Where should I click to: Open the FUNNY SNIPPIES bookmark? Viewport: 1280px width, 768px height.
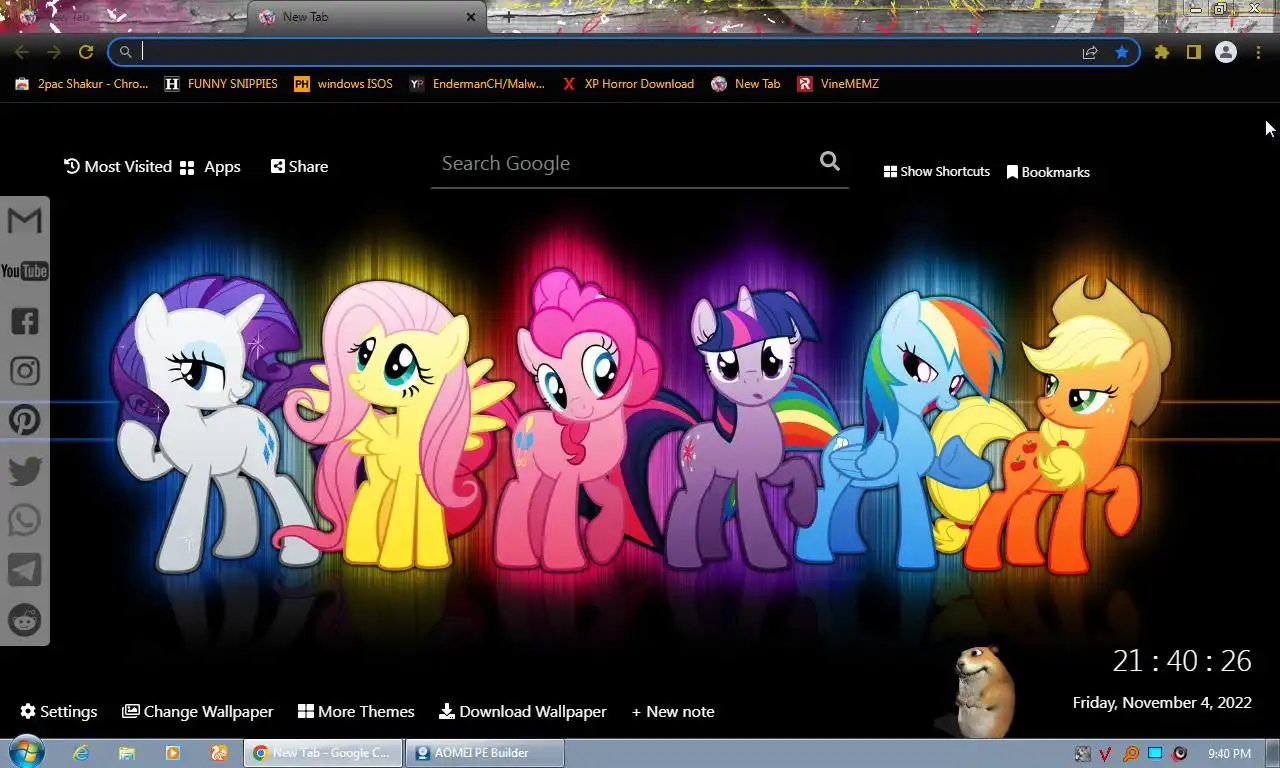click(x=221, y=84)
